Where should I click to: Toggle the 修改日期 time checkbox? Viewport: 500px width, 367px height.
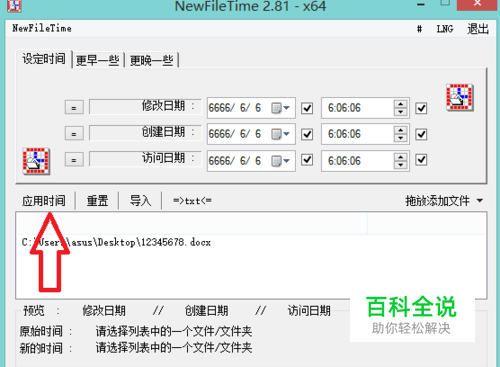tap(421, 108)
